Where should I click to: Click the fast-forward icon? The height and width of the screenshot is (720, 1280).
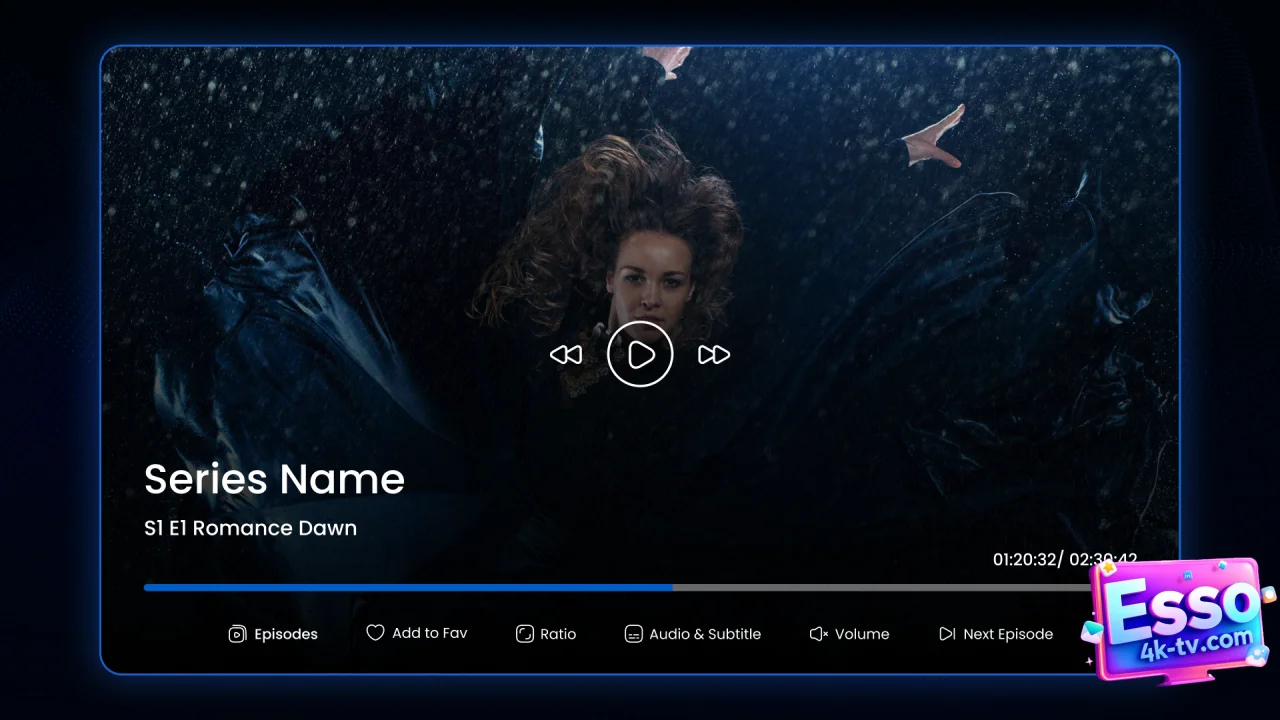[713, 355]
